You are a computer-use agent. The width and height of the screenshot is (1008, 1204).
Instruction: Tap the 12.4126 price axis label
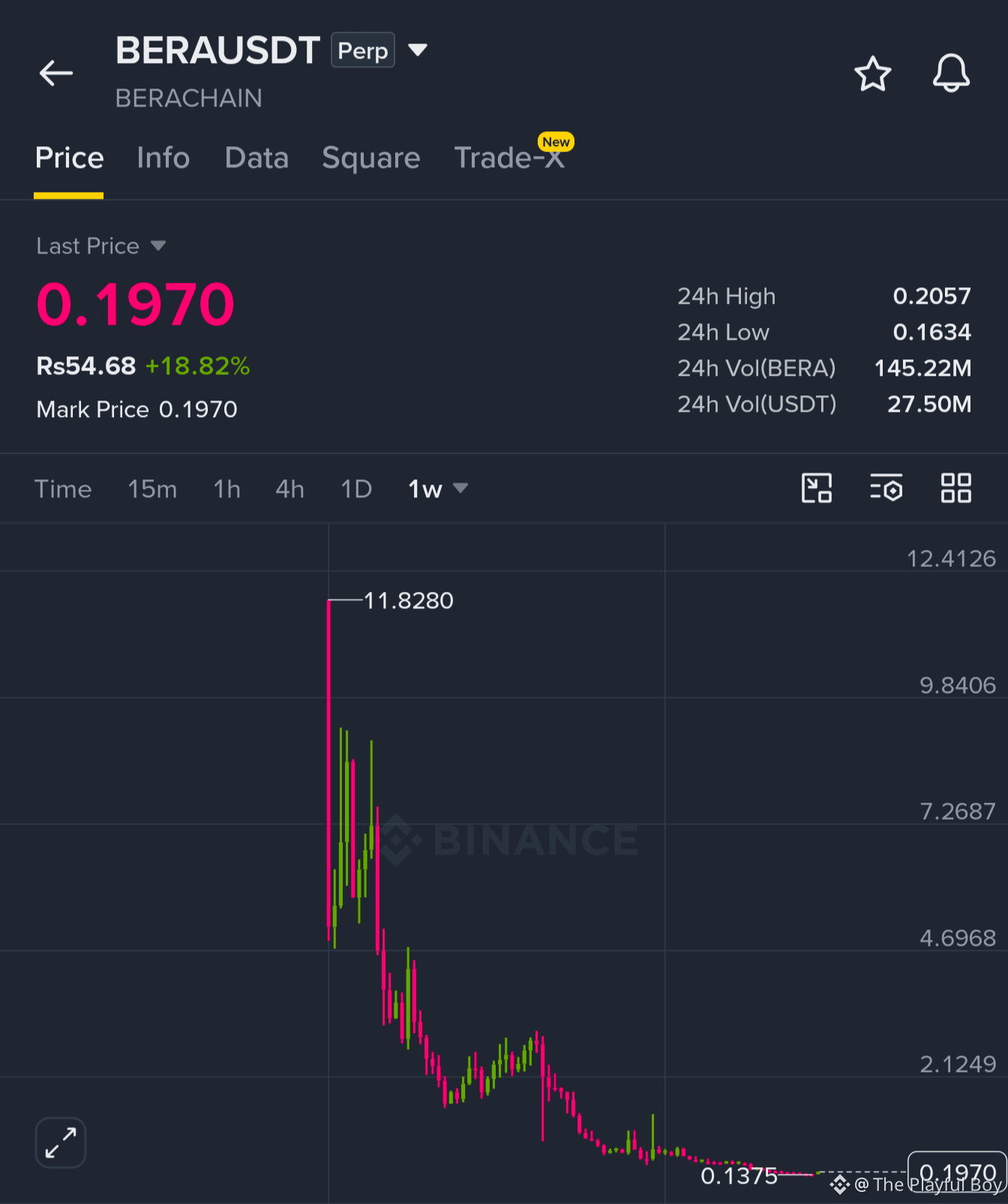951,559
